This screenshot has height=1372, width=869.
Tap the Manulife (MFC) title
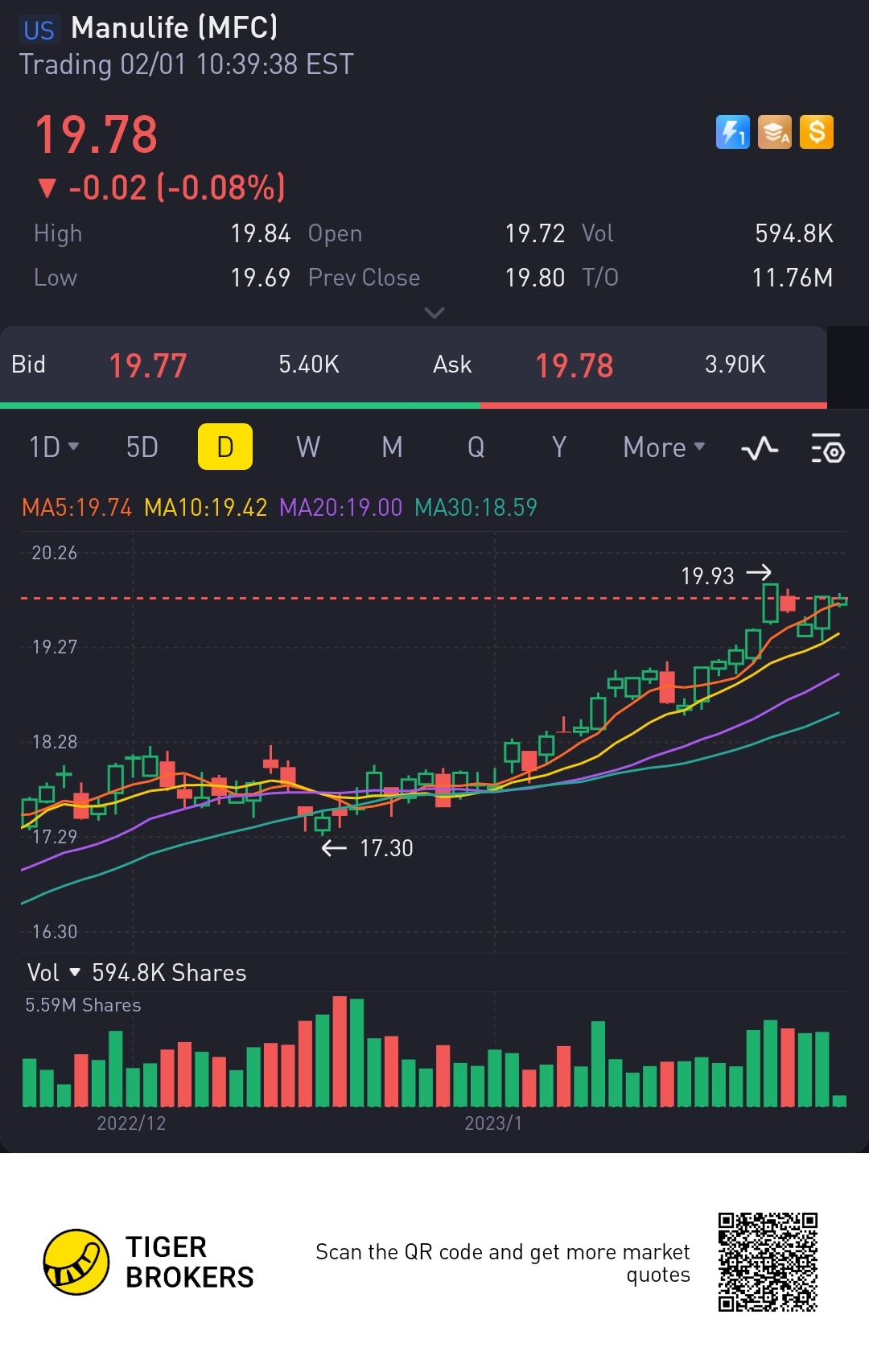(175, 27)
